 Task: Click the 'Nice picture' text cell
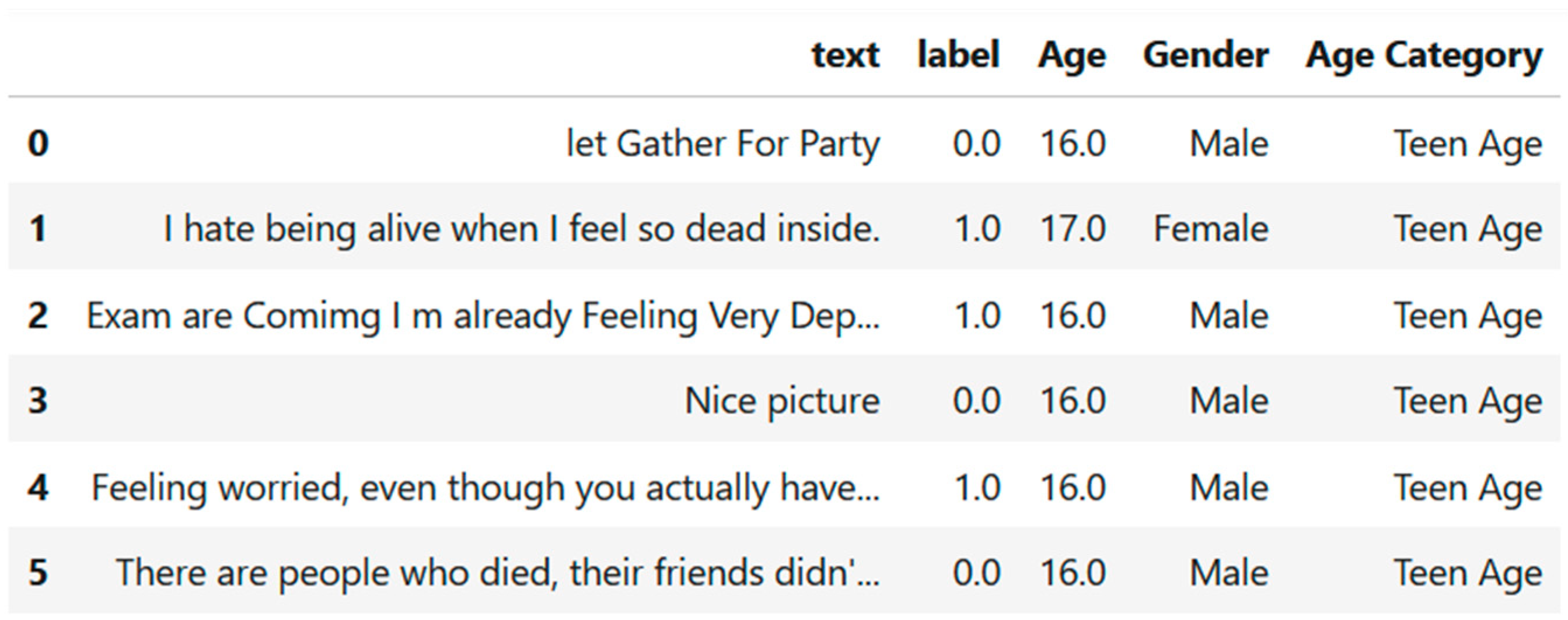point(782,401)
